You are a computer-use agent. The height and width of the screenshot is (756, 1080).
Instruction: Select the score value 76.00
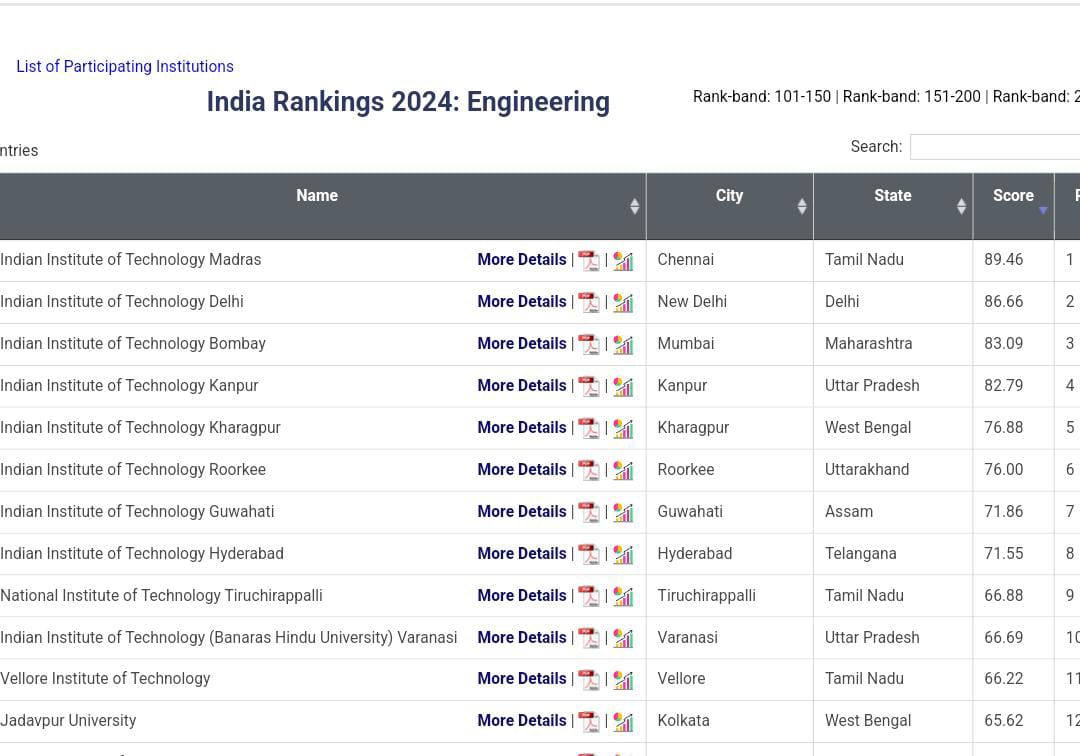(1004, 470)
